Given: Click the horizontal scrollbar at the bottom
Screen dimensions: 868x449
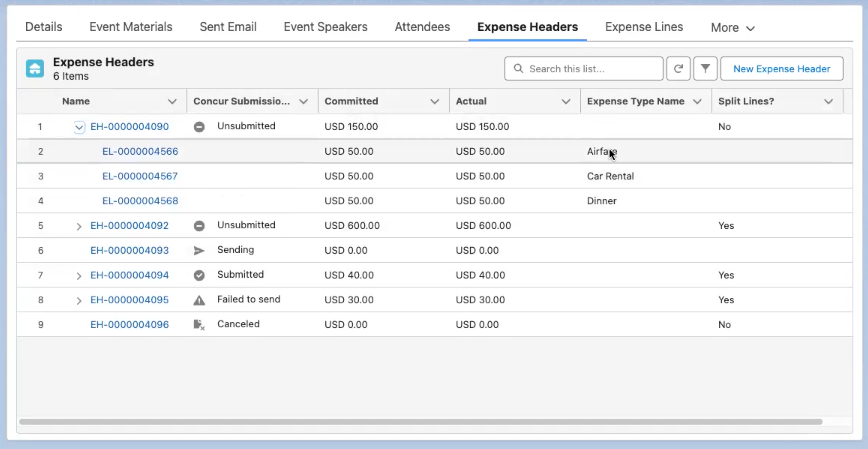Looking at the screenshot, I should (x=420, y=422).
